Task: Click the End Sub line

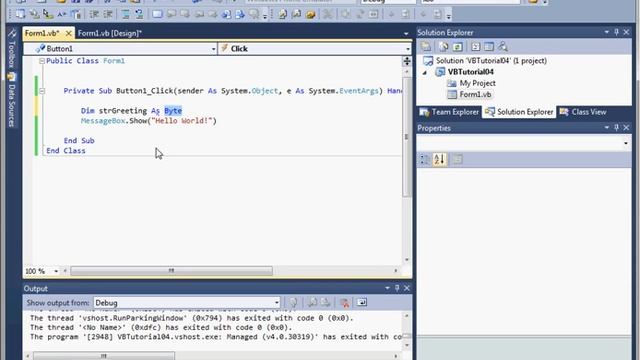Action: 79,140
